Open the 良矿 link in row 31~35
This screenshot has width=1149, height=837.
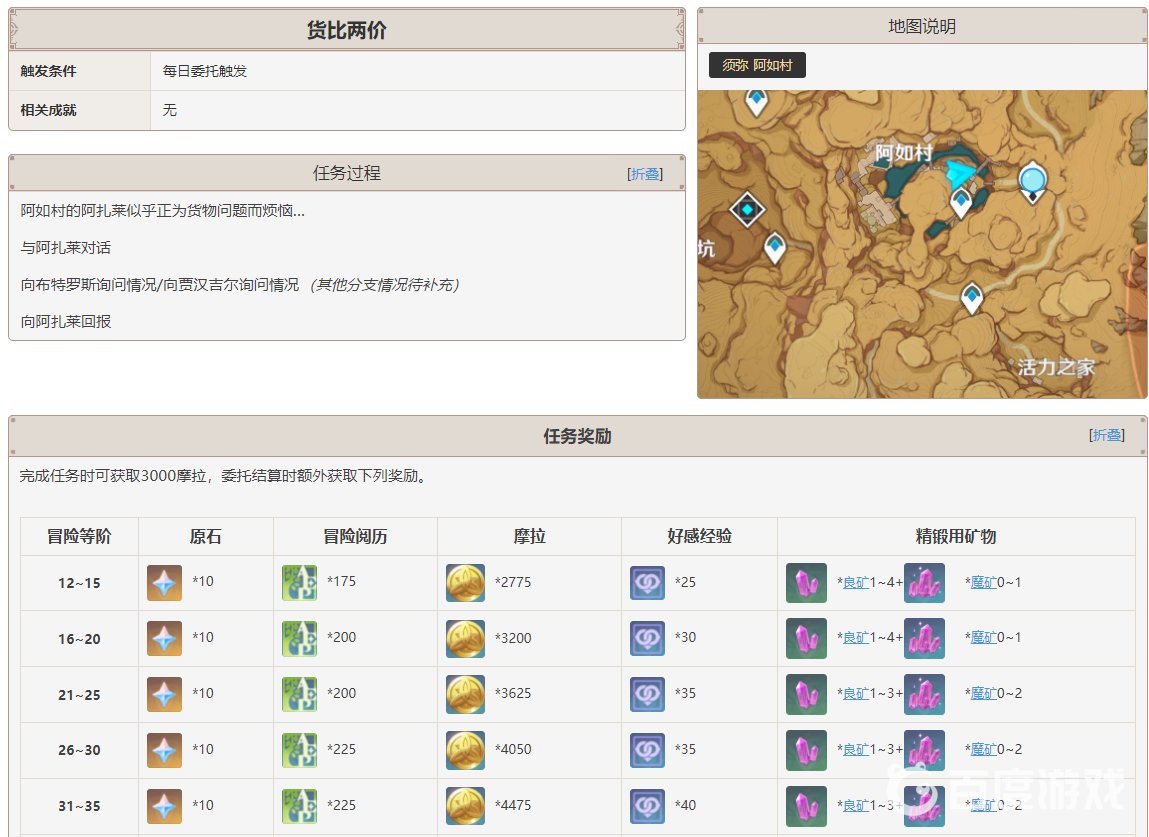pos(856,806)
